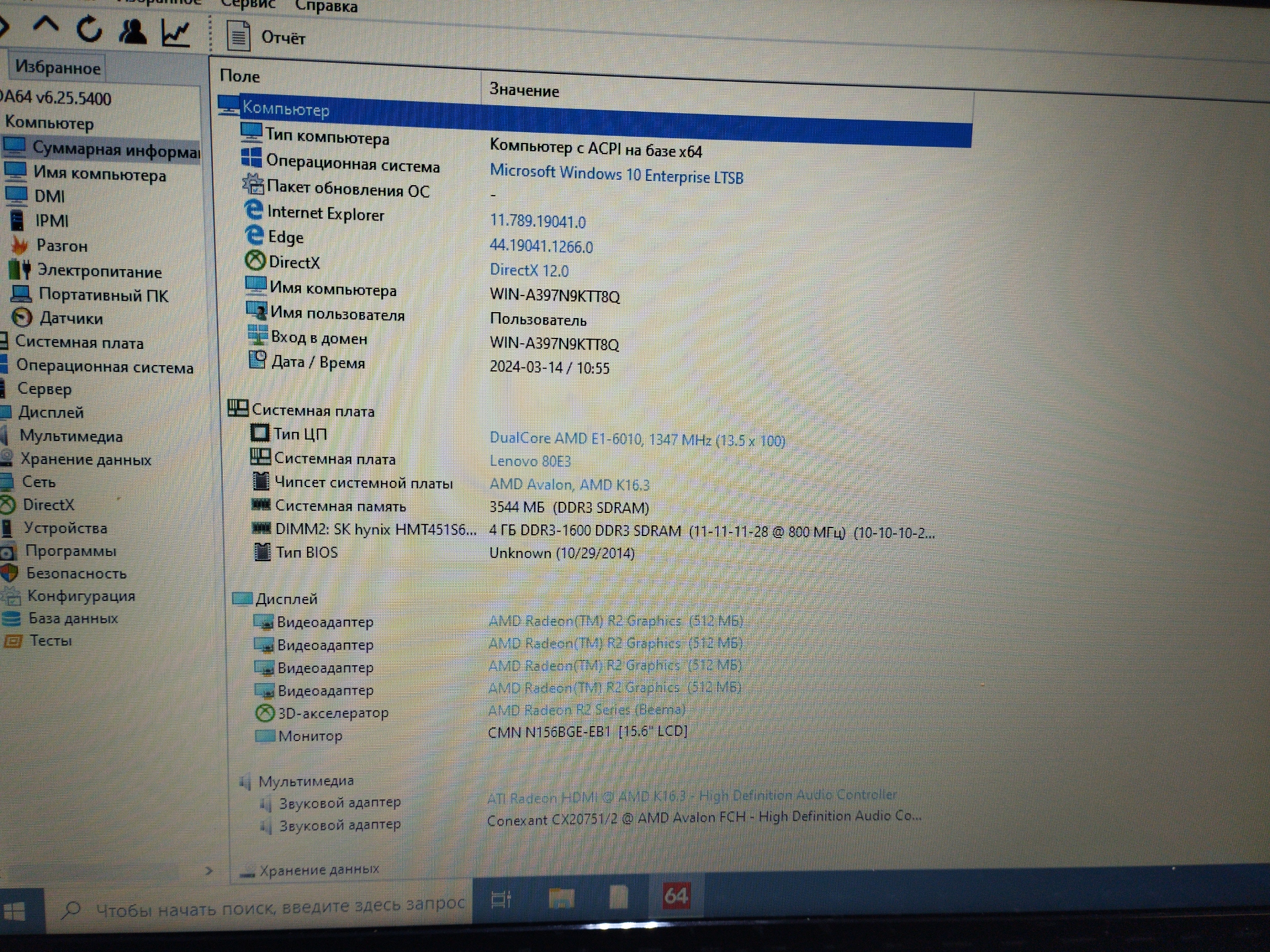Open ATI Radeon HDMI audio controller link

click(692, 796)
